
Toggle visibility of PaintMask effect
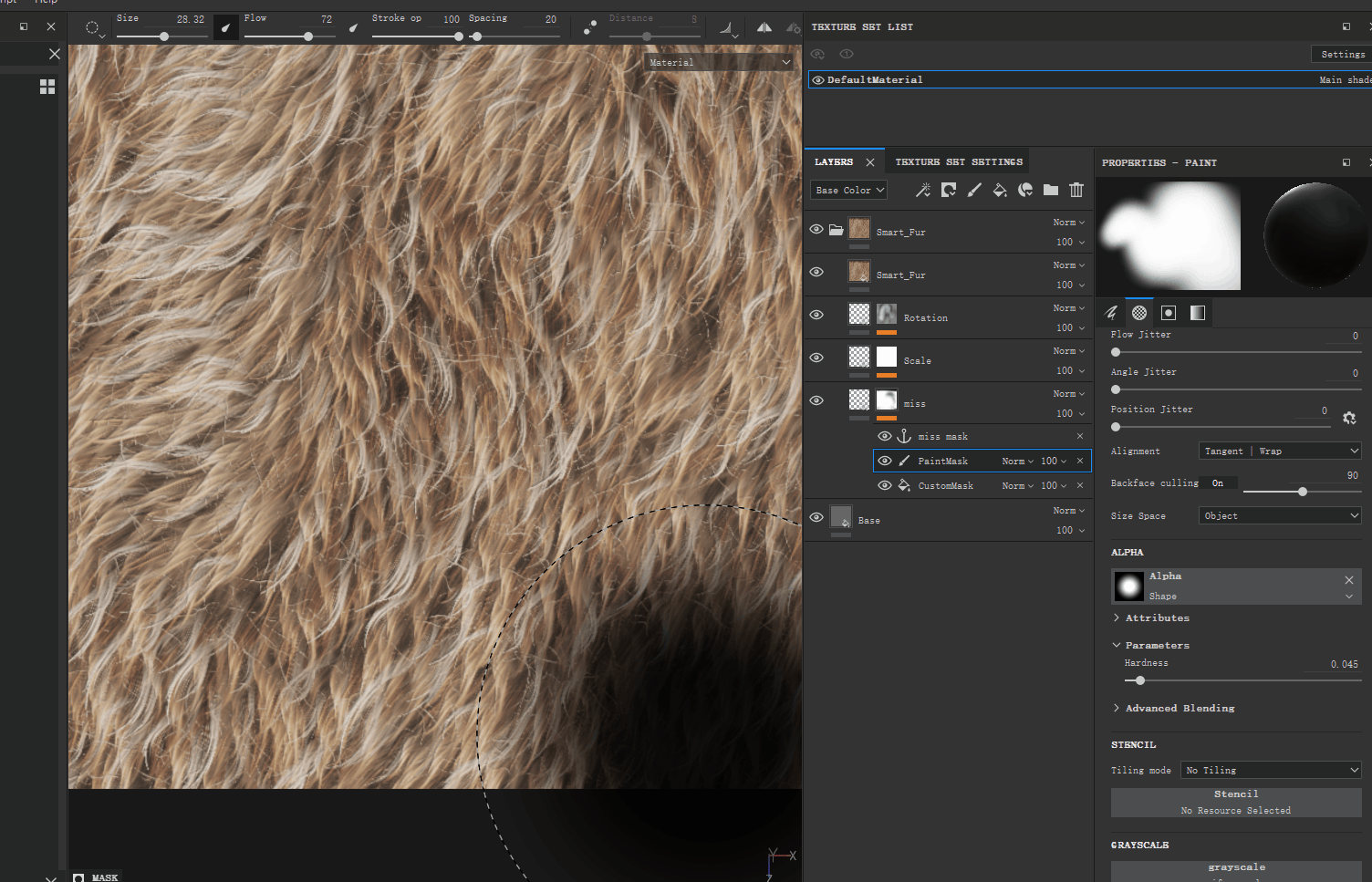[x=884, y=461]
